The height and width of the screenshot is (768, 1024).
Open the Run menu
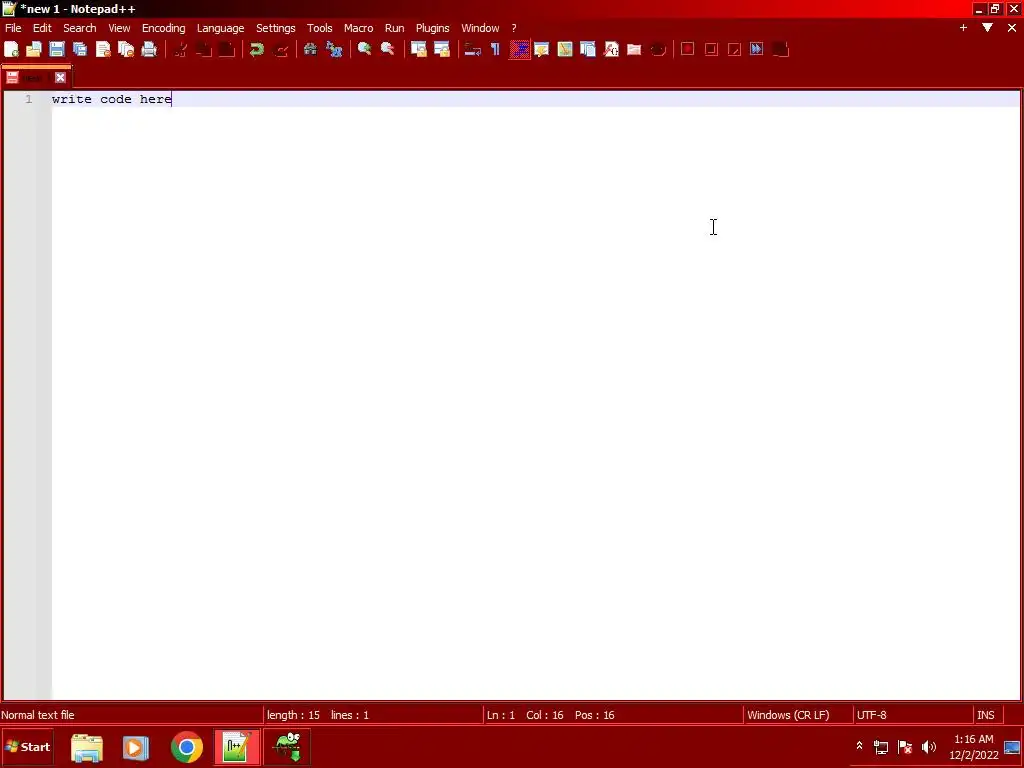[394, 28]
